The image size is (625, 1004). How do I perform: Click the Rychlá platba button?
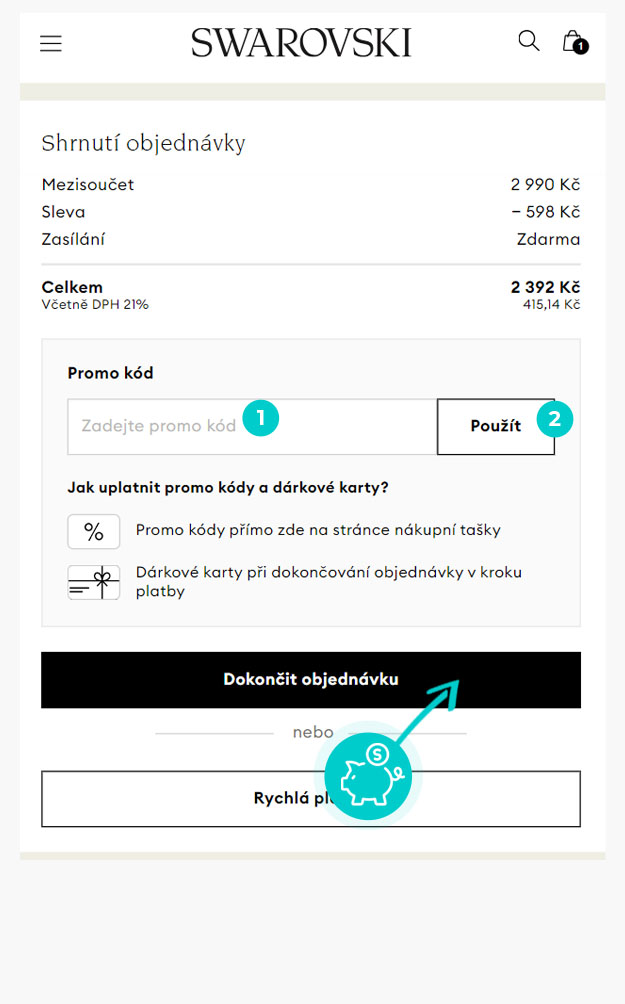click(x=311, y=798)
